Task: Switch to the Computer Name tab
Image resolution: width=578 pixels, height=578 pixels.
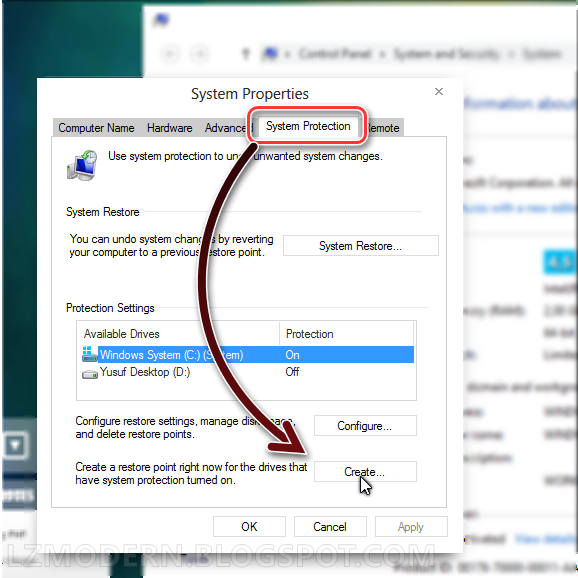Action: pos(96,128)
